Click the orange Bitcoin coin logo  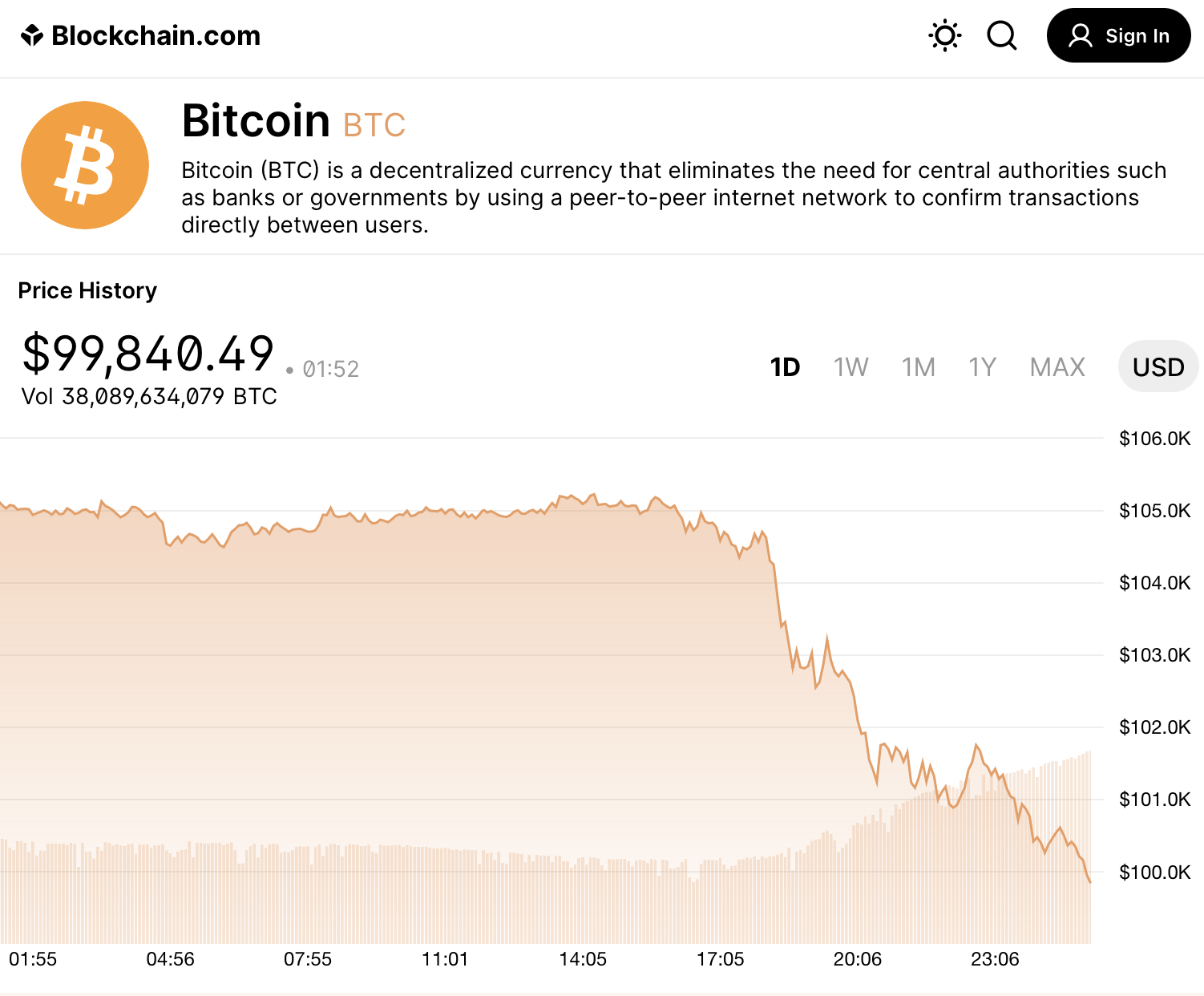[85, 165]
